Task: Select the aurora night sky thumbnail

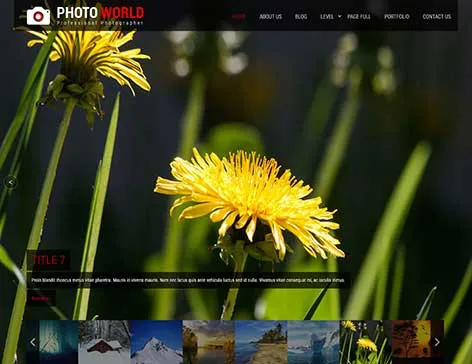Action: pyautogui.click(x=58, y=342)
